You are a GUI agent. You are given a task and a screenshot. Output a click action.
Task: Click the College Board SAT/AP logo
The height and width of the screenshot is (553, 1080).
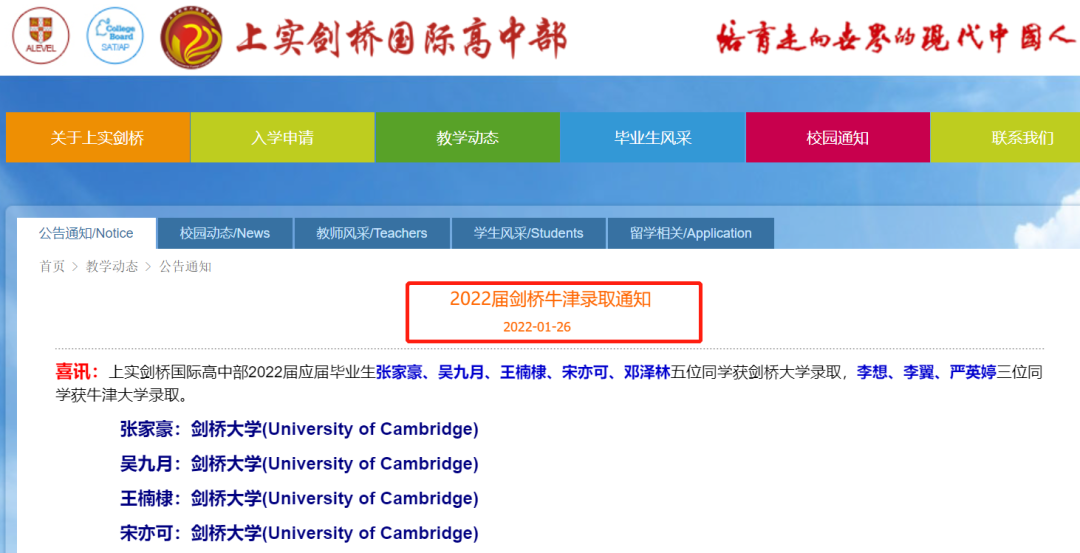click(115, 35)
